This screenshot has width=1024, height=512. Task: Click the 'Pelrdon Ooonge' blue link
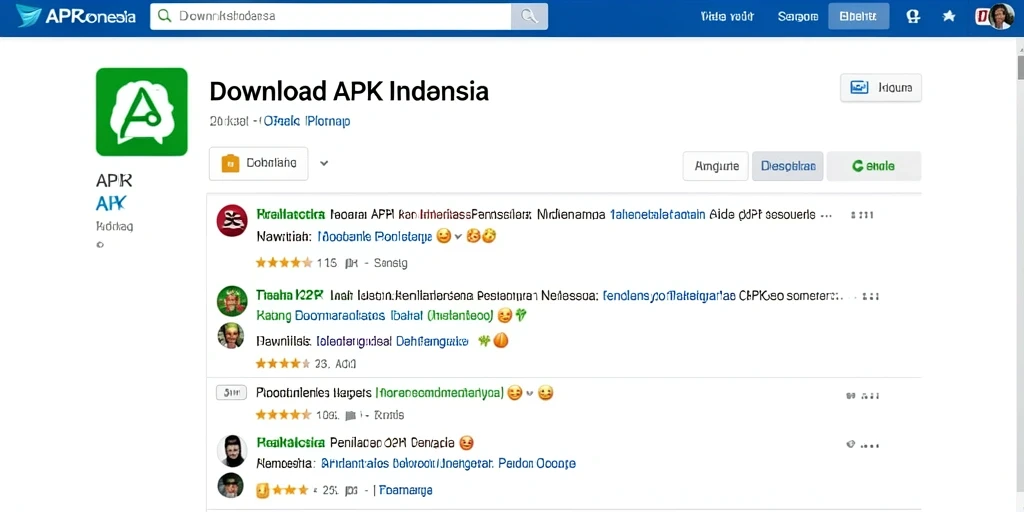pos(537,464)
